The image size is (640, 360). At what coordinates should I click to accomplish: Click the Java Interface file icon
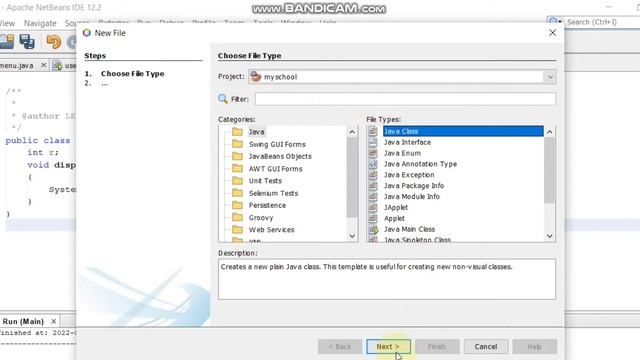[x=373, y=142]
